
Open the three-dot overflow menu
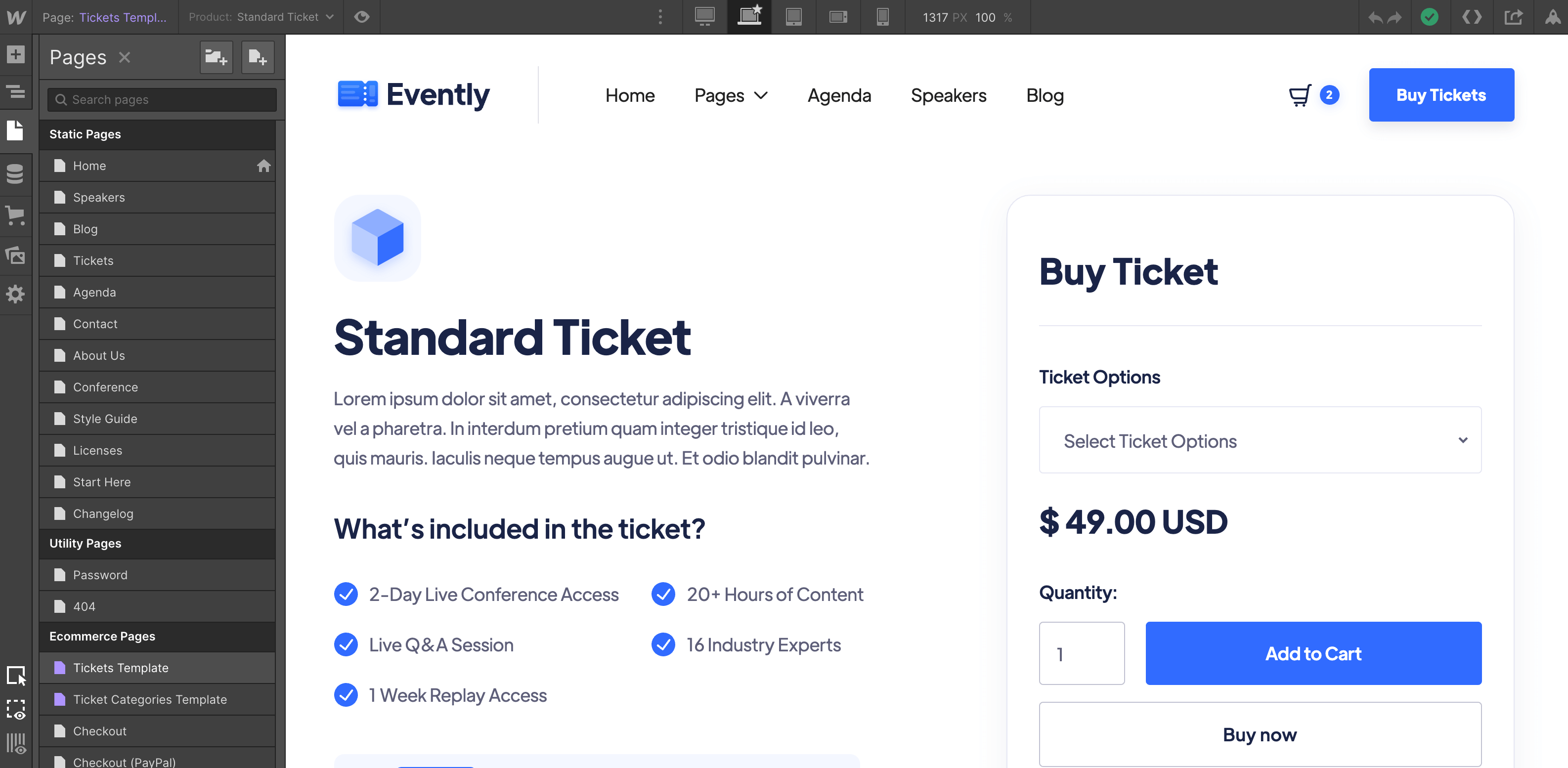pyautogui.click(x=660, y=17)
